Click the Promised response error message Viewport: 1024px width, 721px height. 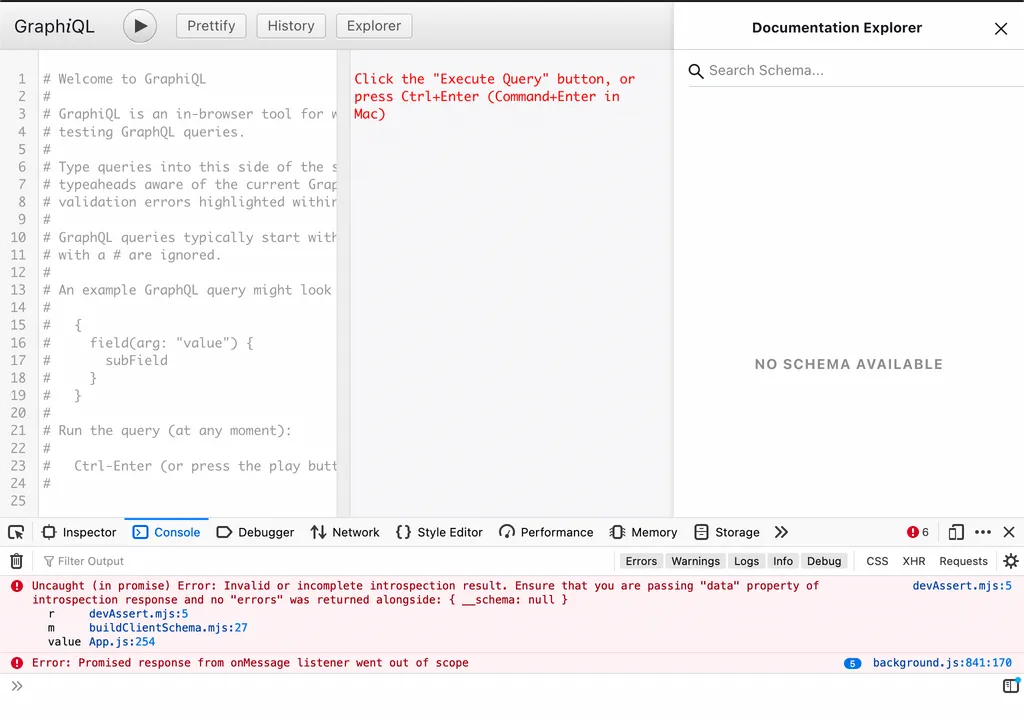pos(250,663)
